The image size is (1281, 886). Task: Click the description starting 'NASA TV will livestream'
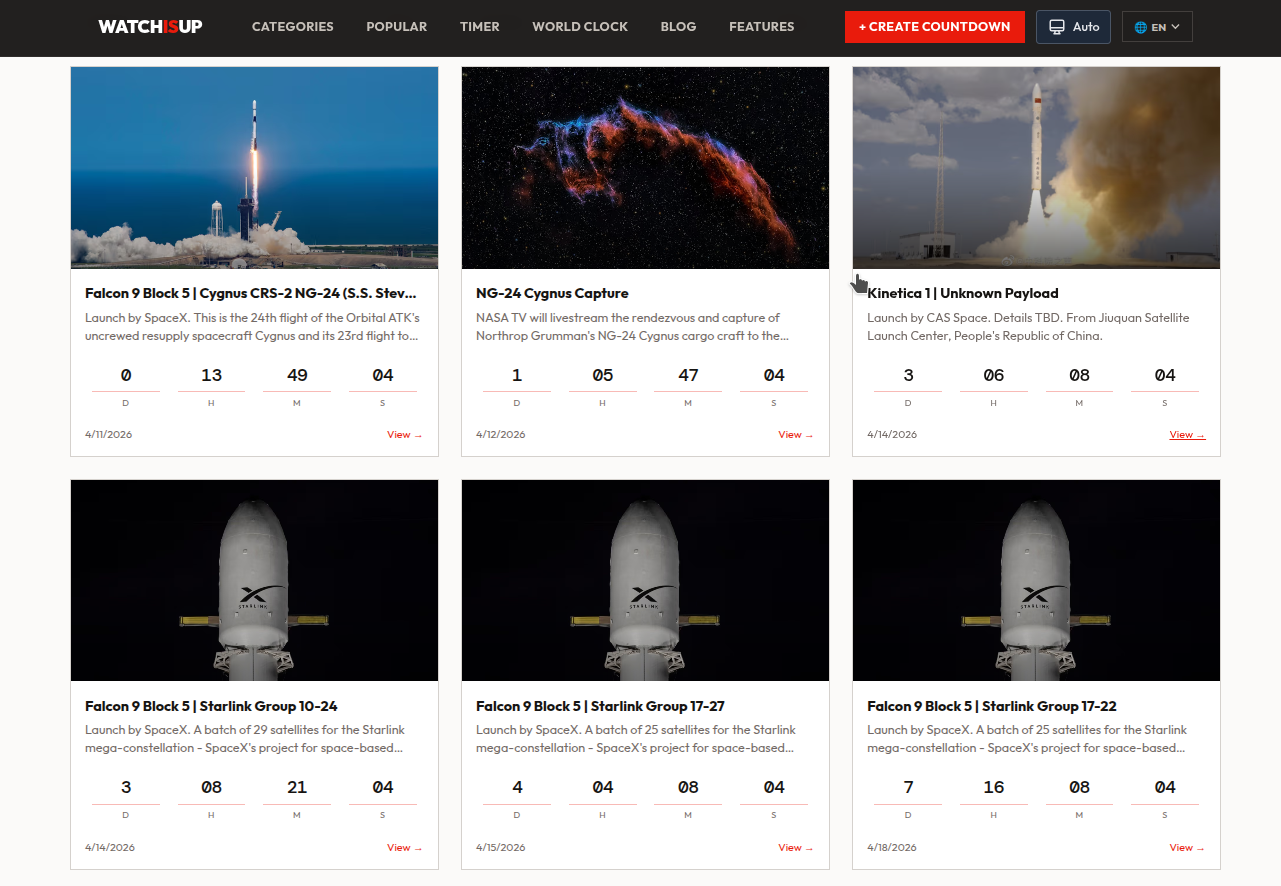click(632, 327)
